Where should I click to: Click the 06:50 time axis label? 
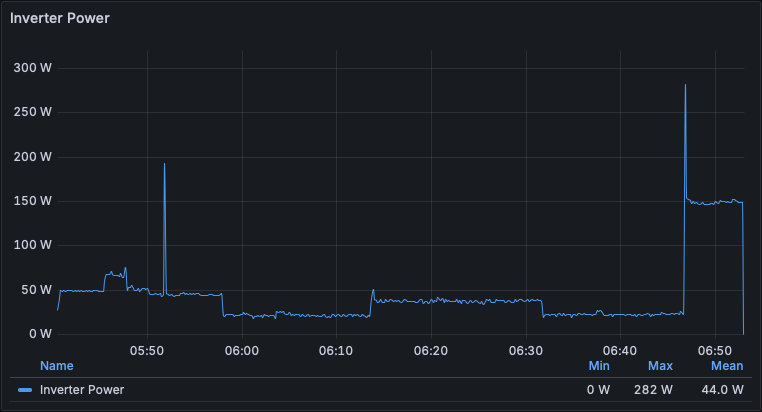coord(714,351)
